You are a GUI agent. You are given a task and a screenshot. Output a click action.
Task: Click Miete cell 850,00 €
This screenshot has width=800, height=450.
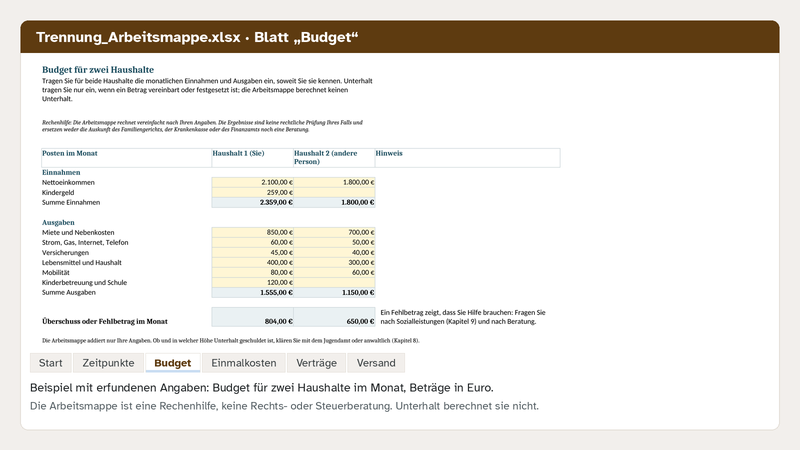click(x=253, y=232)
